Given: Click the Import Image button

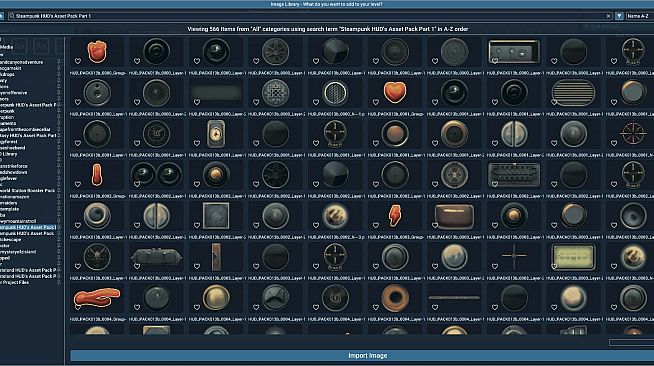Looking at the screenshot, I should click(x=367, y=356).
